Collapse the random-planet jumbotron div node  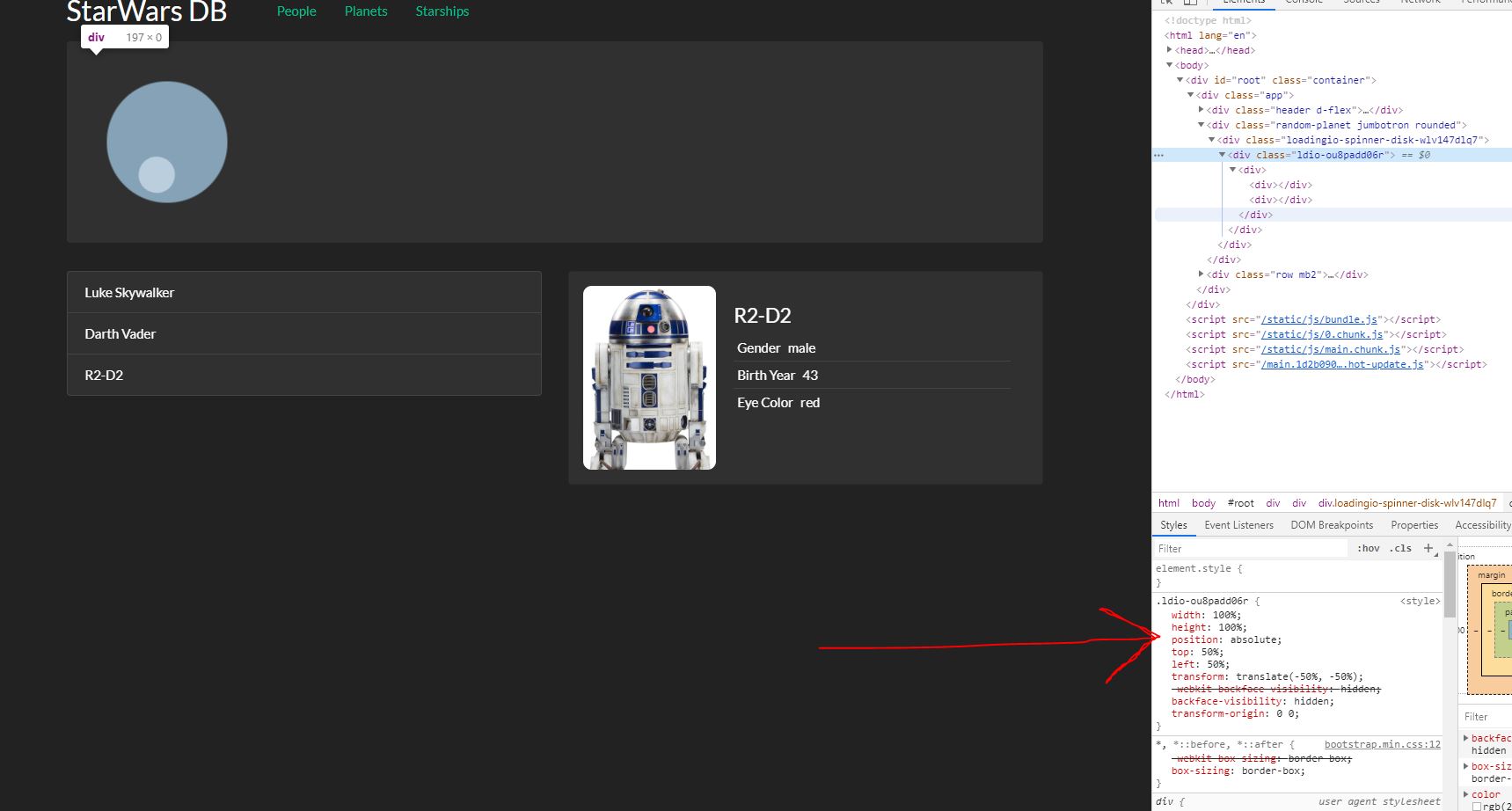1202,125
